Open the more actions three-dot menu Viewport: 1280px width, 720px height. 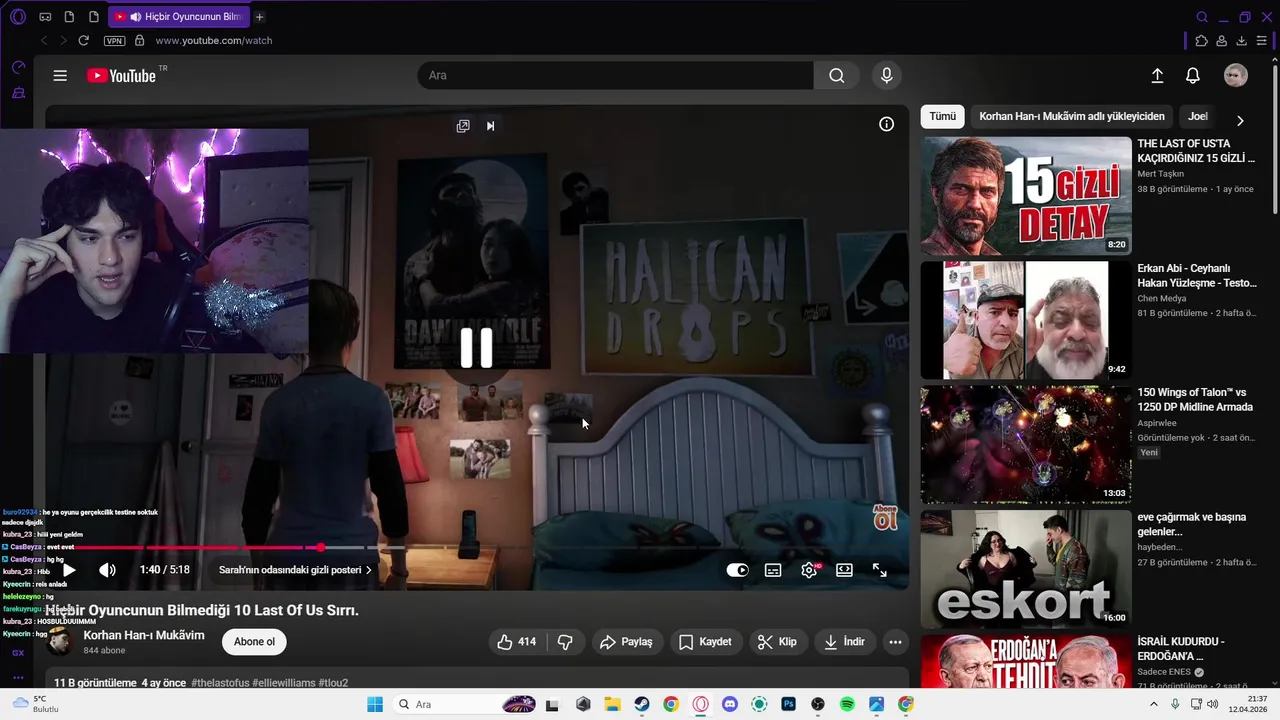point(895,642)
